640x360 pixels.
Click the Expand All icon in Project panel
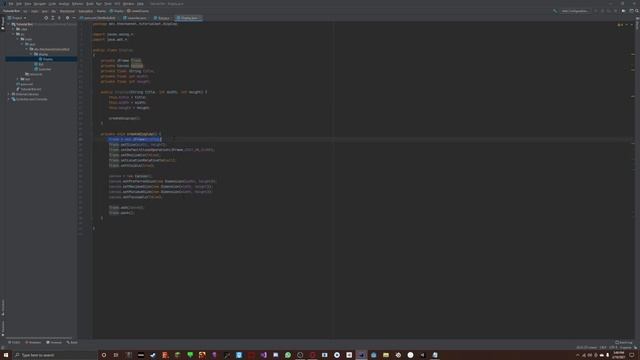53,18
